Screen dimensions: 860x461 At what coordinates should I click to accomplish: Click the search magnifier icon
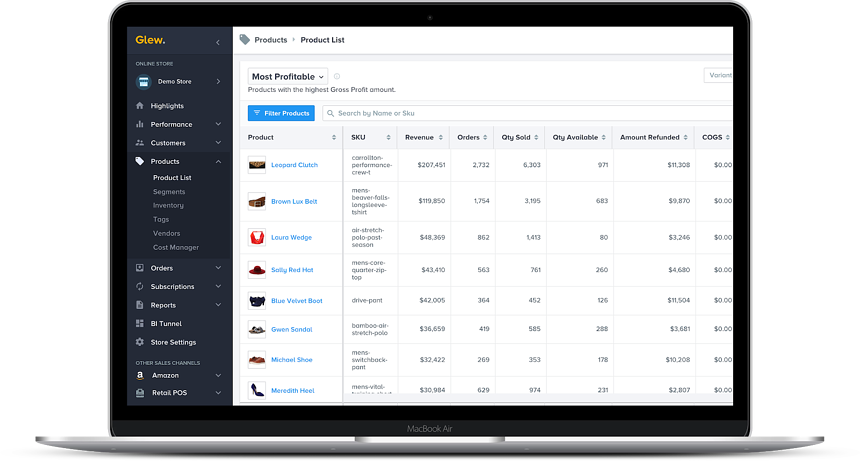(x=330, y=113)
